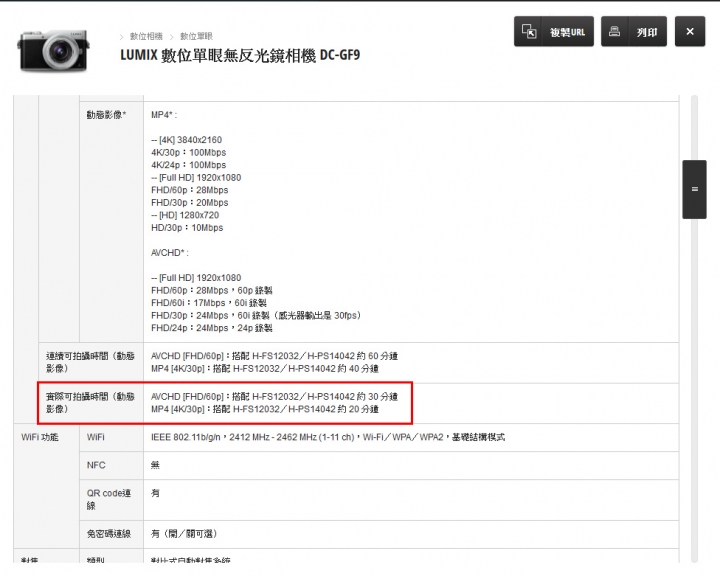Click the copy URL icon
Viewport: 720px width, 576px height.
(x=529, y=32)
